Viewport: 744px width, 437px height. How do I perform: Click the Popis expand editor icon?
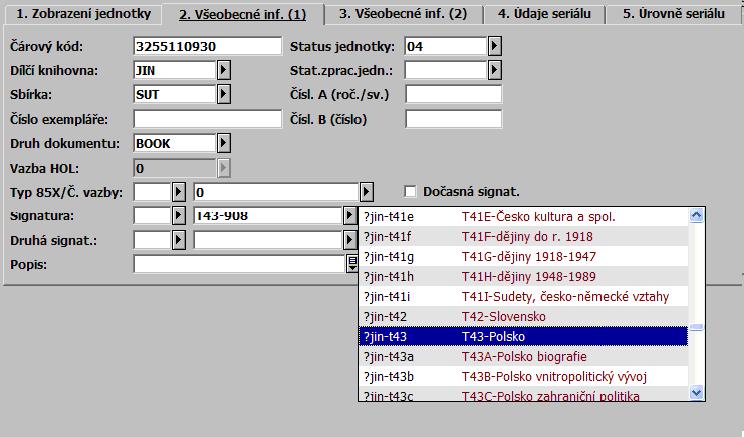tap(352, 264)
